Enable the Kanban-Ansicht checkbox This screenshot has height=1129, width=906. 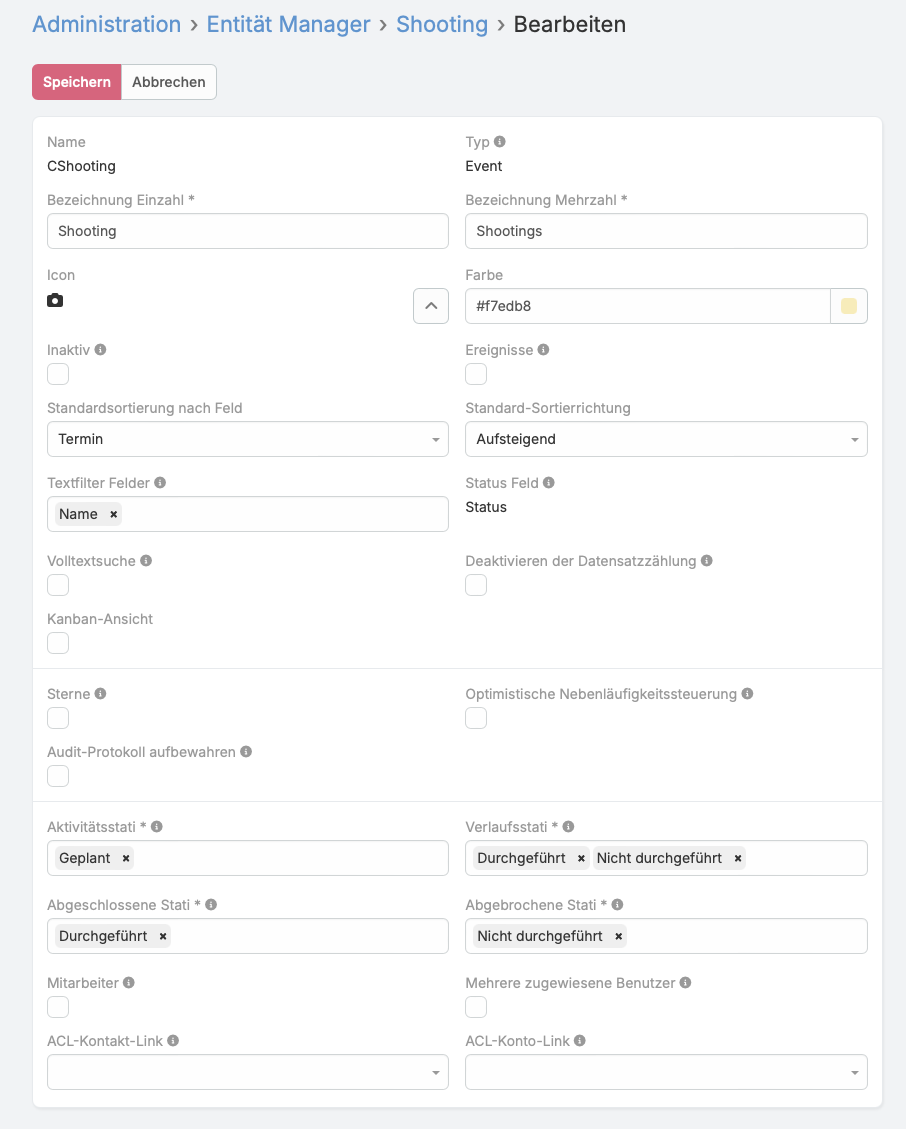[x=58, y=643]
